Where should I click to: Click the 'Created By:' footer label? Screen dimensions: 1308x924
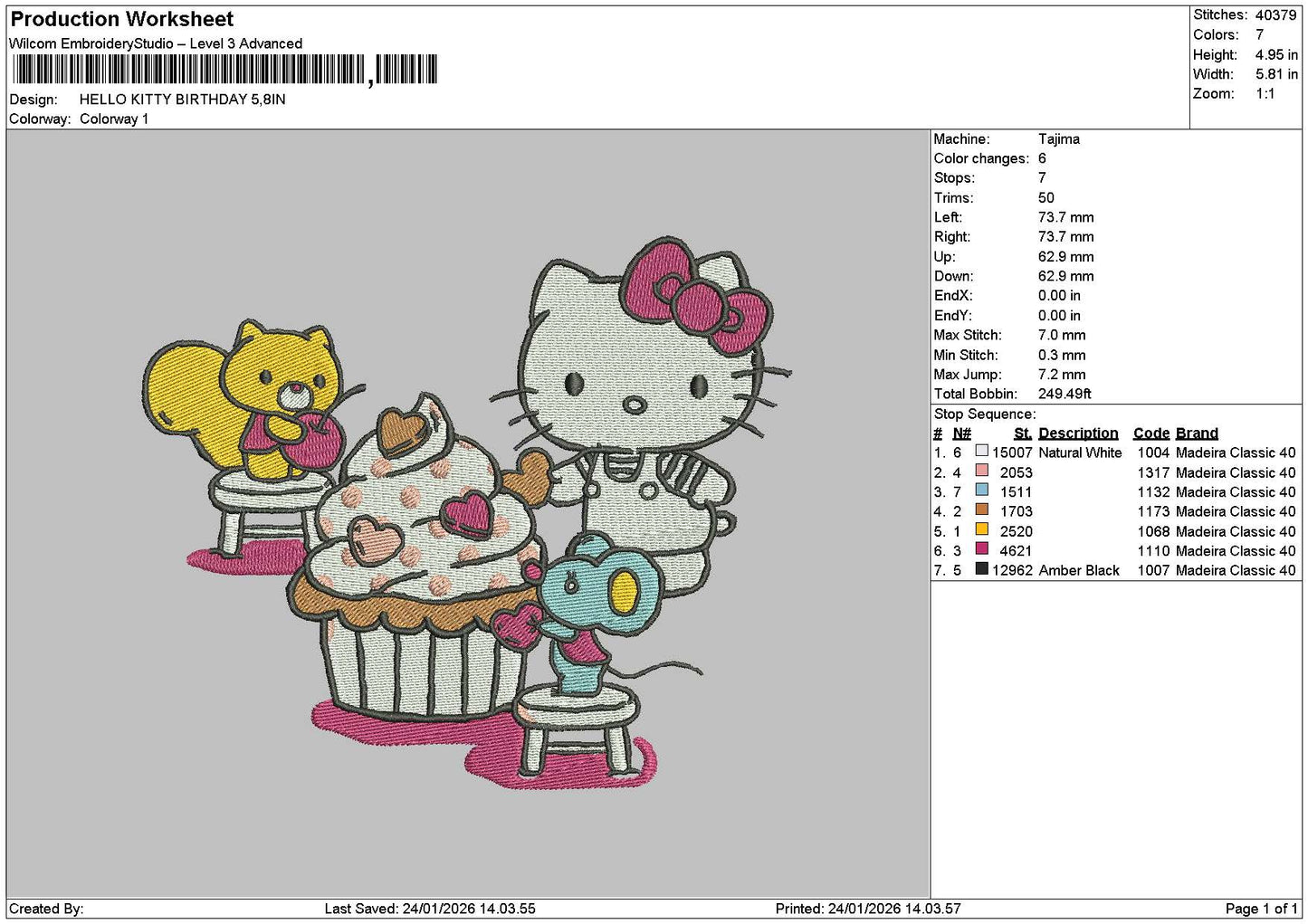pos(46,909)
